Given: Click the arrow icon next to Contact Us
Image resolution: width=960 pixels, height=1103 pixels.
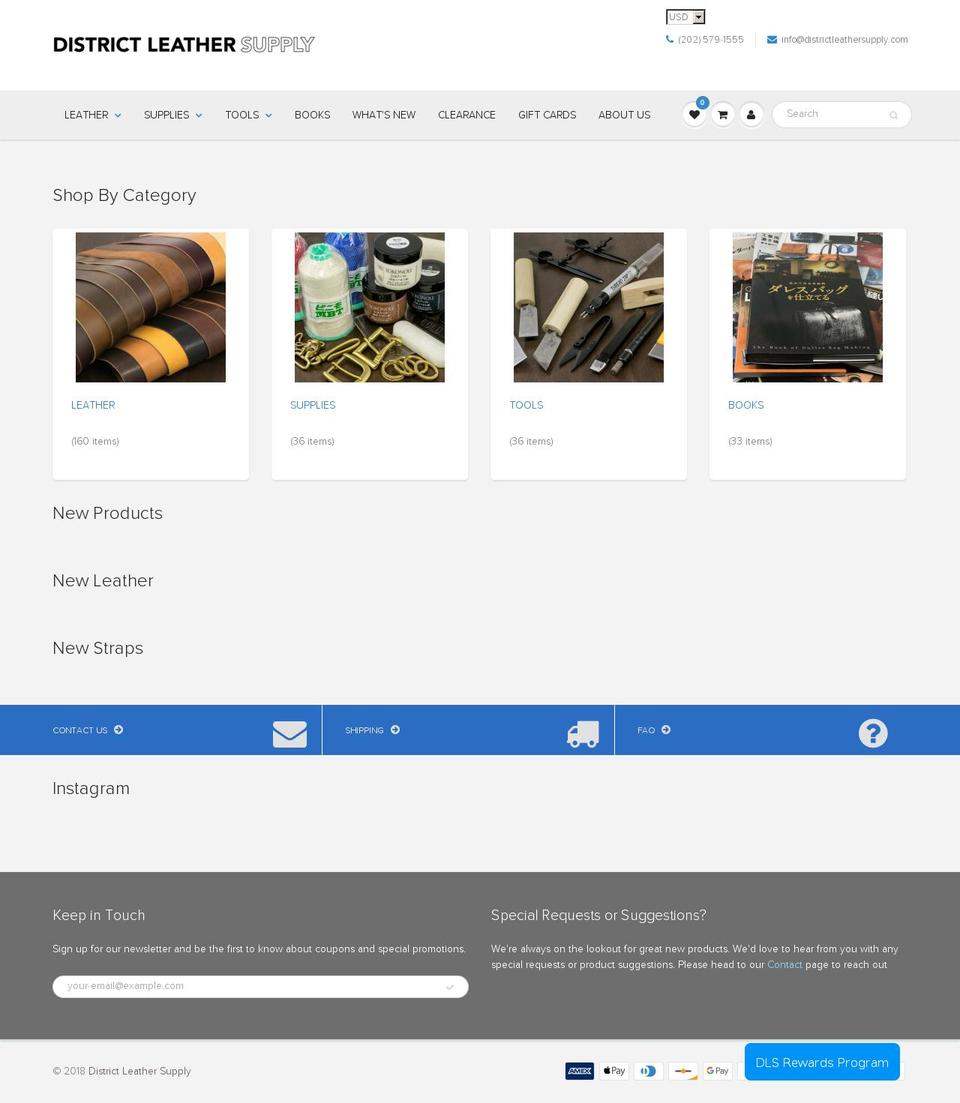Looking at the screenshot, I should (118, 729).
